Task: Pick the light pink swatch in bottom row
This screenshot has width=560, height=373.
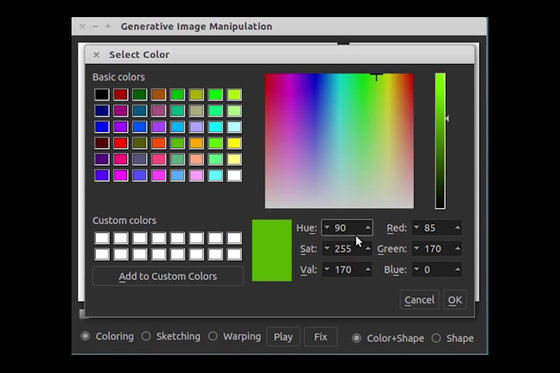Action: click(x=196, y=175)
